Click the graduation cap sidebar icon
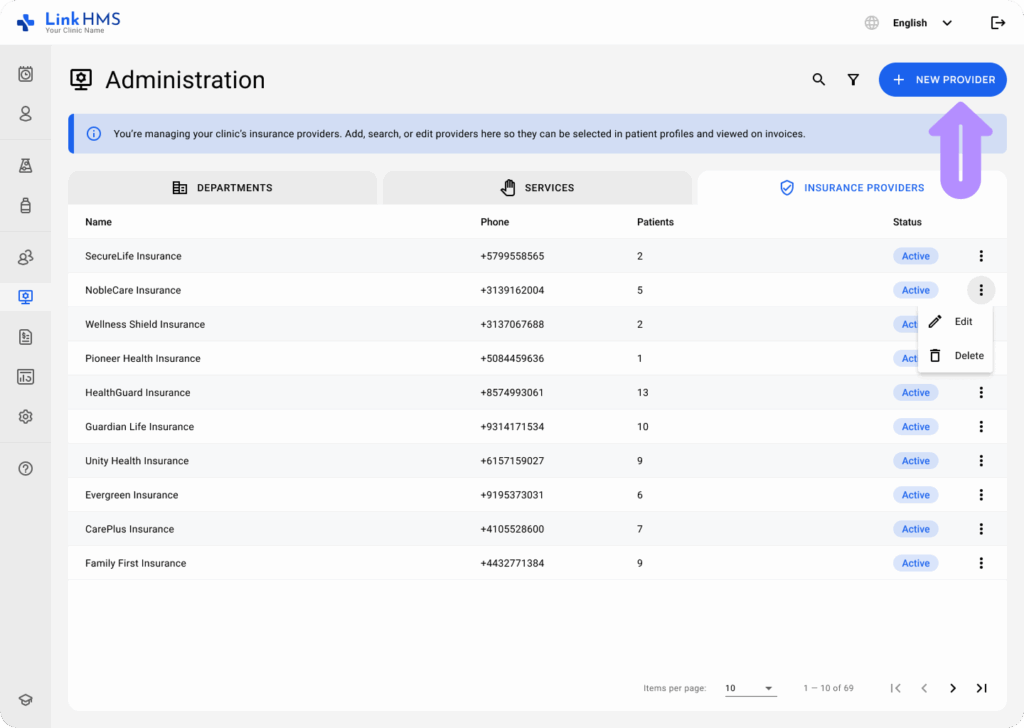Image resolution: width=1024 pixels, height=728 pixels. pos(26,701)
